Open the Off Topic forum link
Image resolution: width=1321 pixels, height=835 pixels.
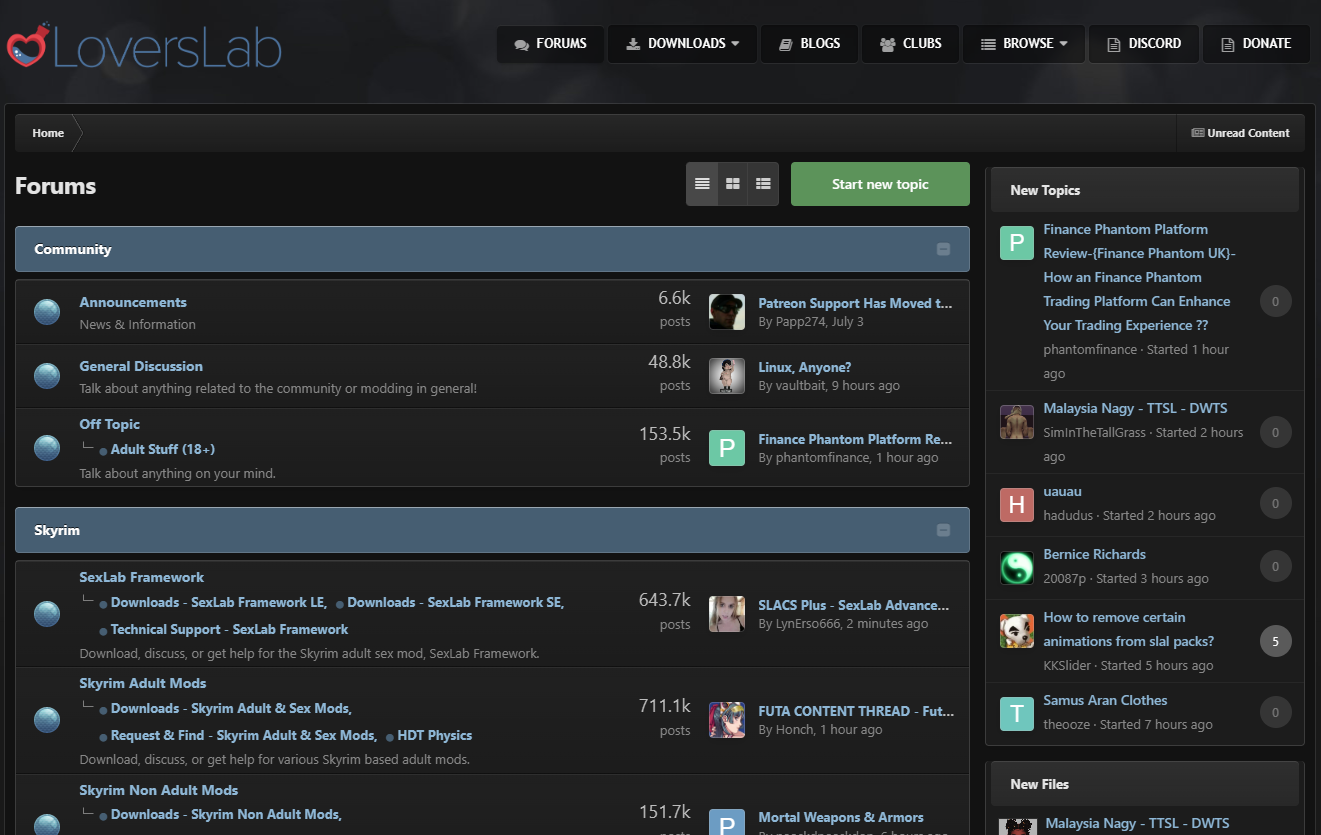(110, 424)
